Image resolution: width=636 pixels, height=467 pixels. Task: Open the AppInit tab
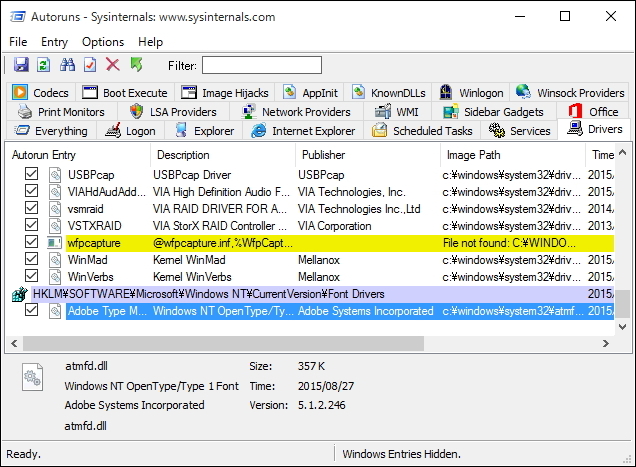tap(310, 93)
